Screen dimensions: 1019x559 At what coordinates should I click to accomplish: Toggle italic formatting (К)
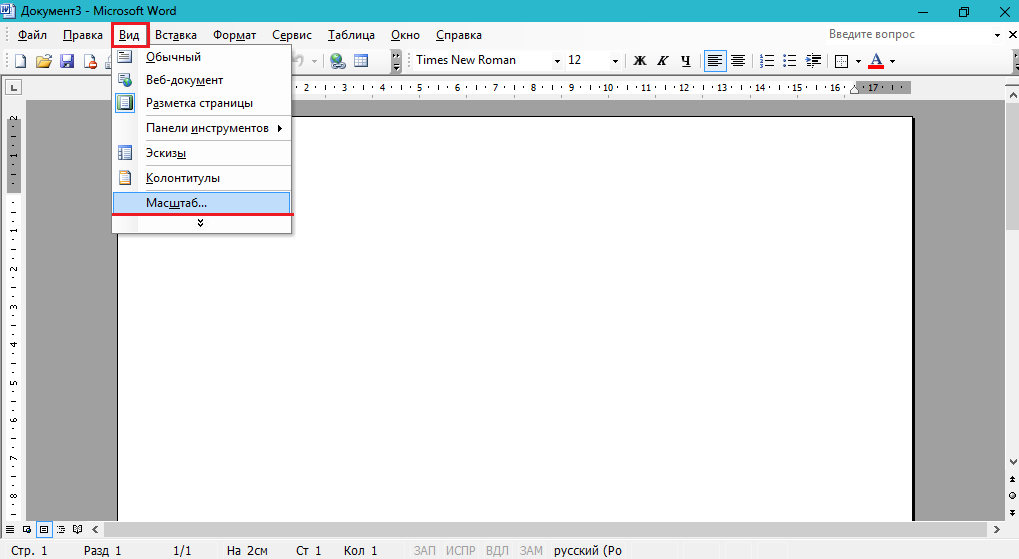(x=662, y=61)
